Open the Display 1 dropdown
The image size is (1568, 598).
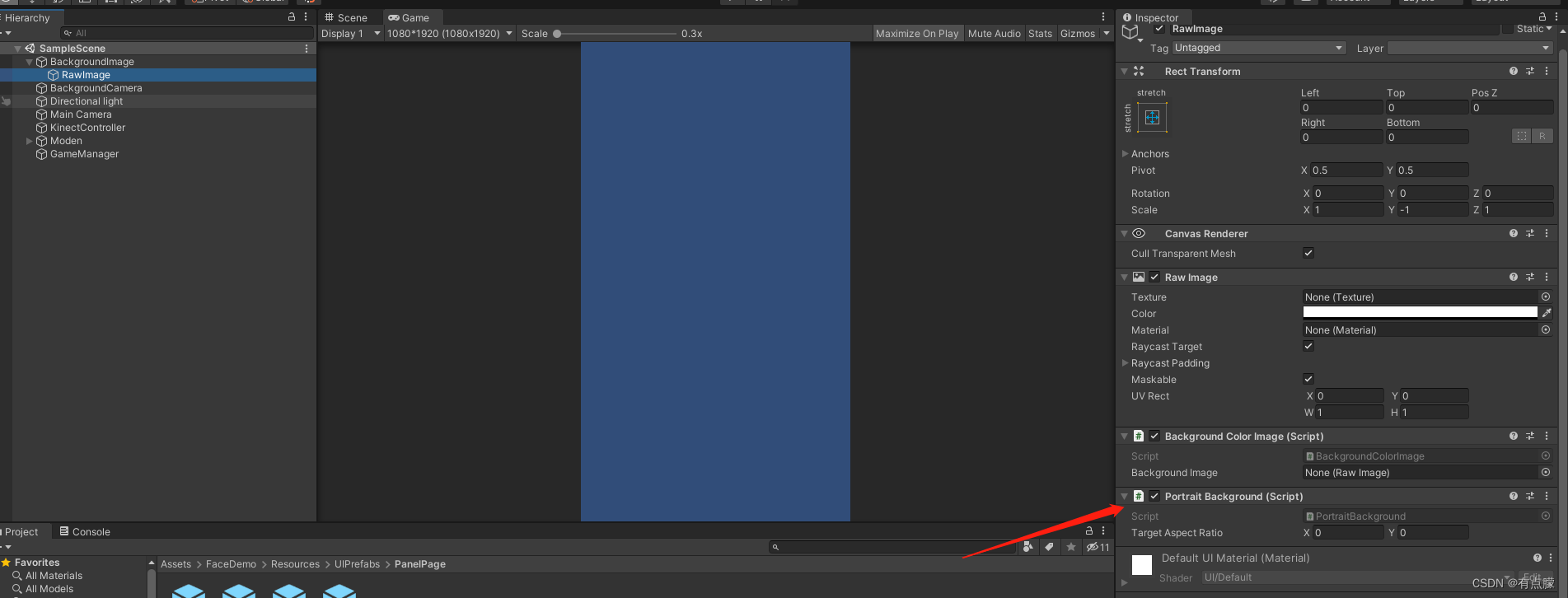pyautogui.click(x=350, y=34)
